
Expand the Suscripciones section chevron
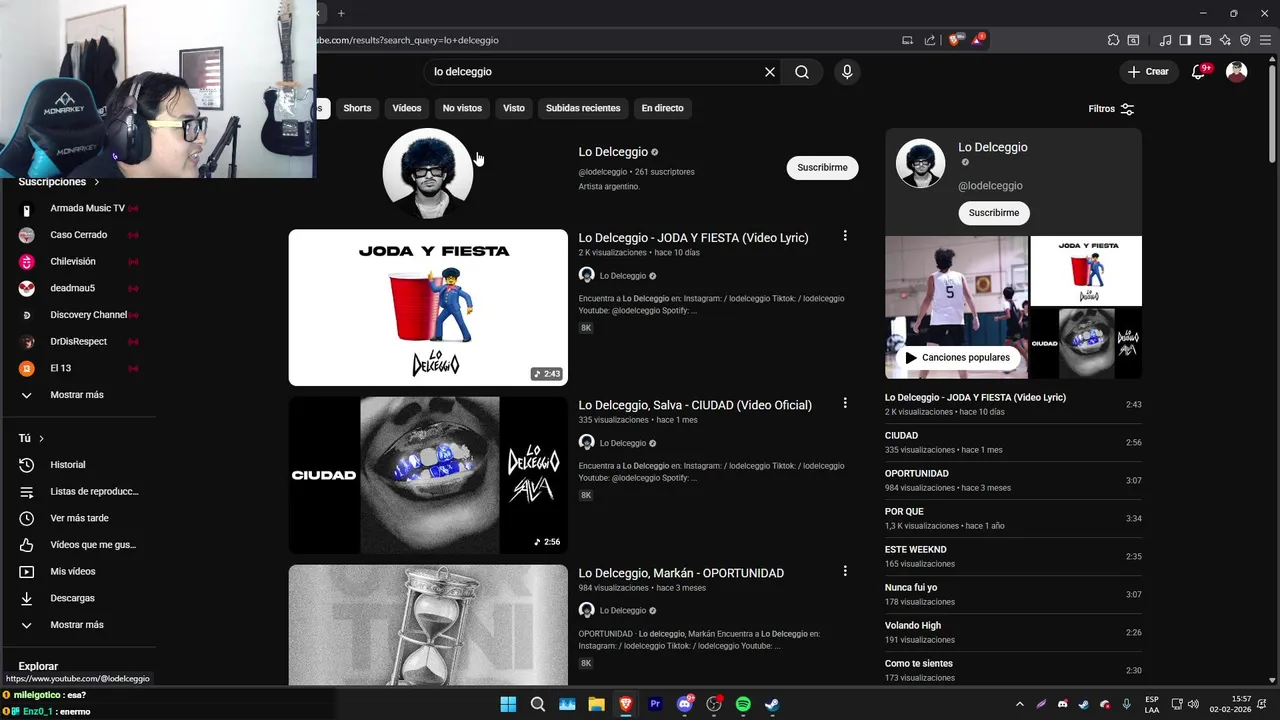(97, 182)
